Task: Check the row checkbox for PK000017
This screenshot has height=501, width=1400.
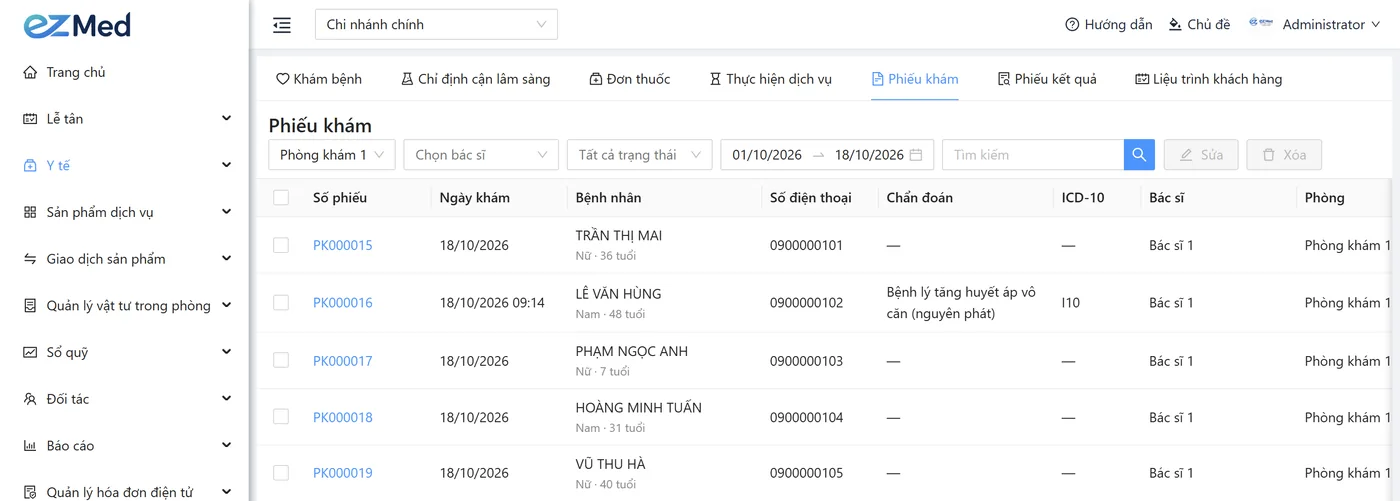Action: point(281,360)
